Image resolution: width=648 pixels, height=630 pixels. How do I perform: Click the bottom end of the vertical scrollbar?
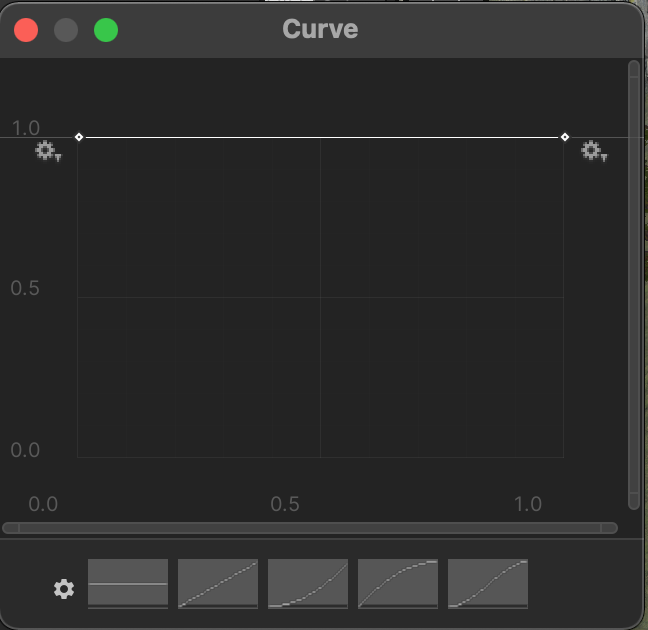(633, 501)
